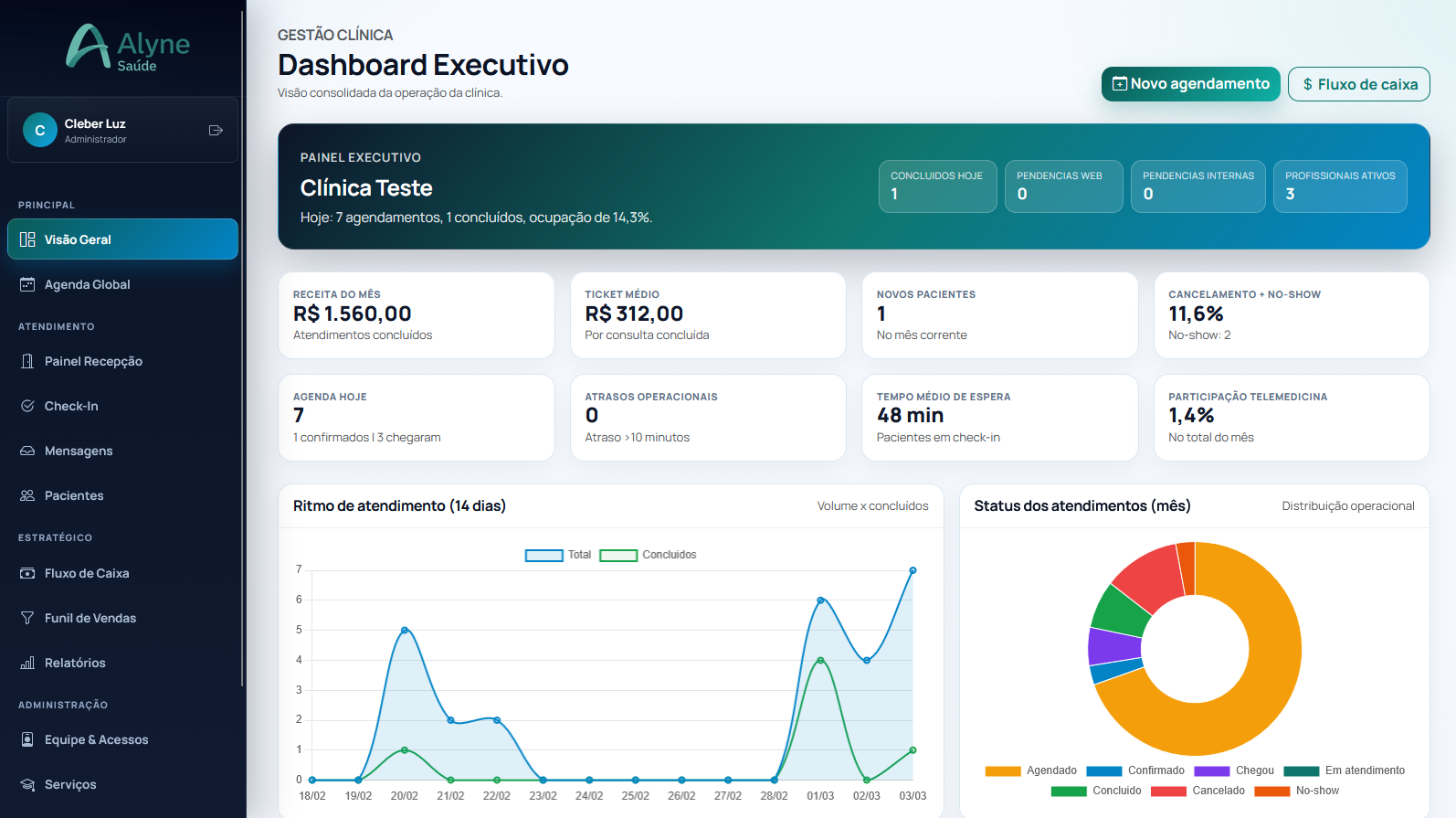Open the Visão Geral menu item
The height and width of the screenshot is (818, 1456).
coord(122,239)
